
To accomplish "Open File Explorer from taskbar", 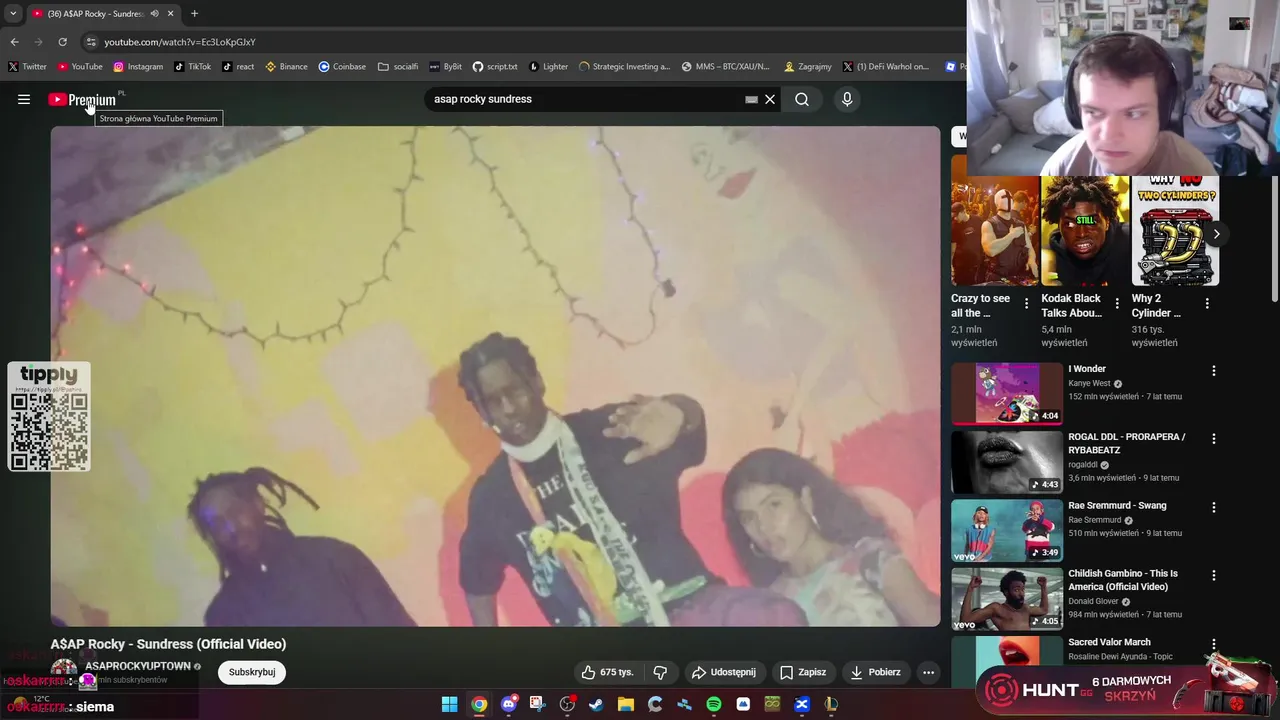I will click(x=625, y=705).
